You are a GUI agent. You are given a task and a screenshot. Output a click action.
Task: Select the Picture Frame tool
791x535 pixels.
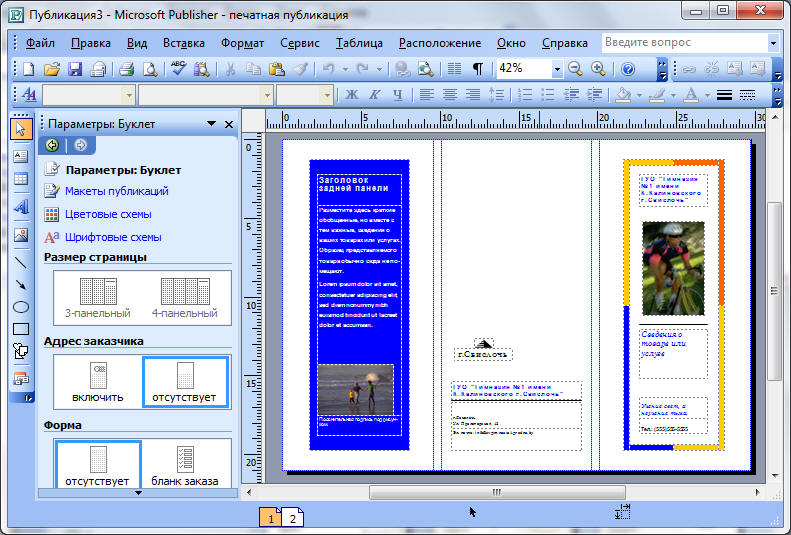tap(21, 235)
